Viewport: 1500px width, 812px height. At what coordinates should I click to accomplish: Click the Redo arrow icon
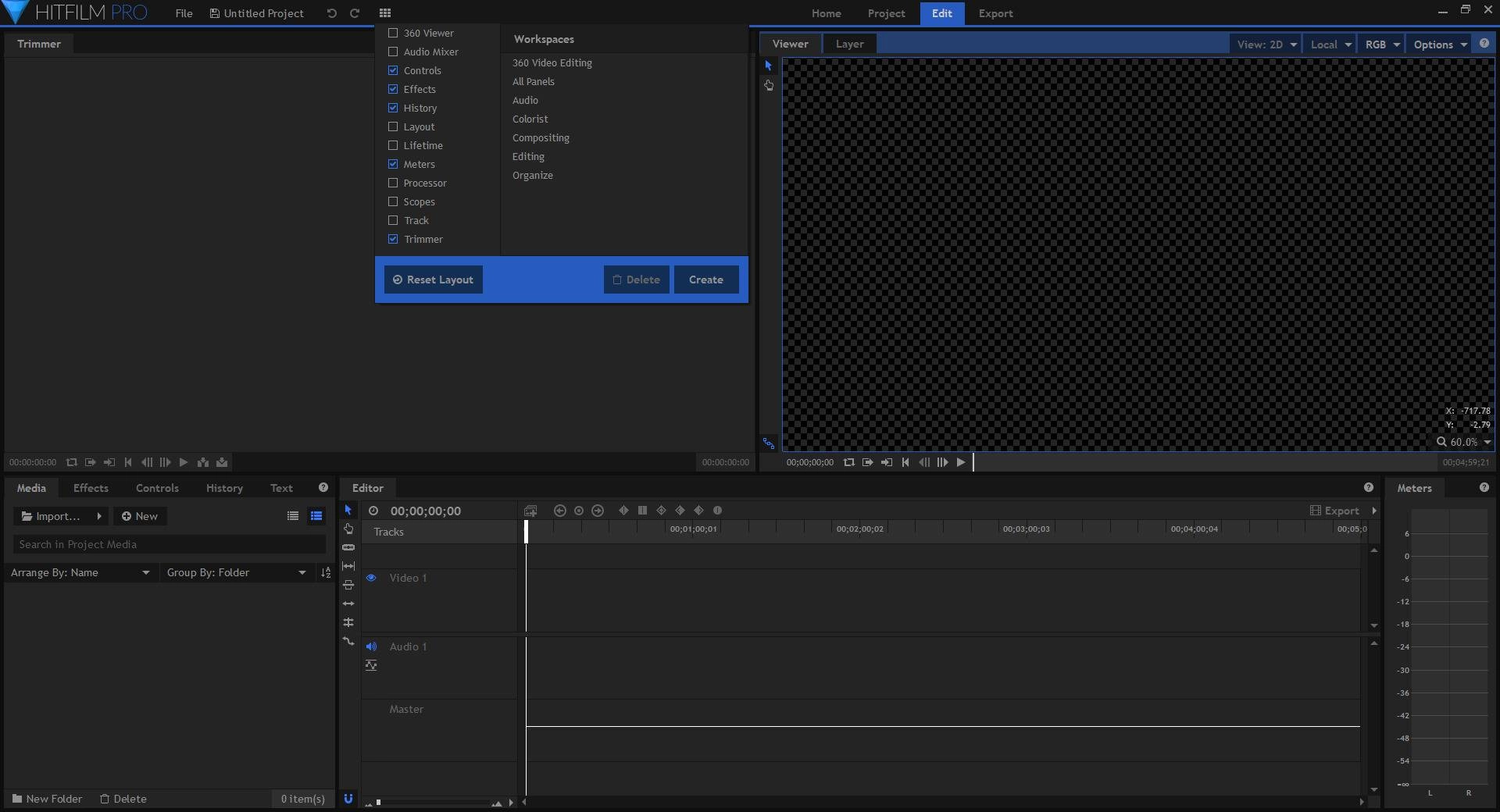click(x=355, y=13)
